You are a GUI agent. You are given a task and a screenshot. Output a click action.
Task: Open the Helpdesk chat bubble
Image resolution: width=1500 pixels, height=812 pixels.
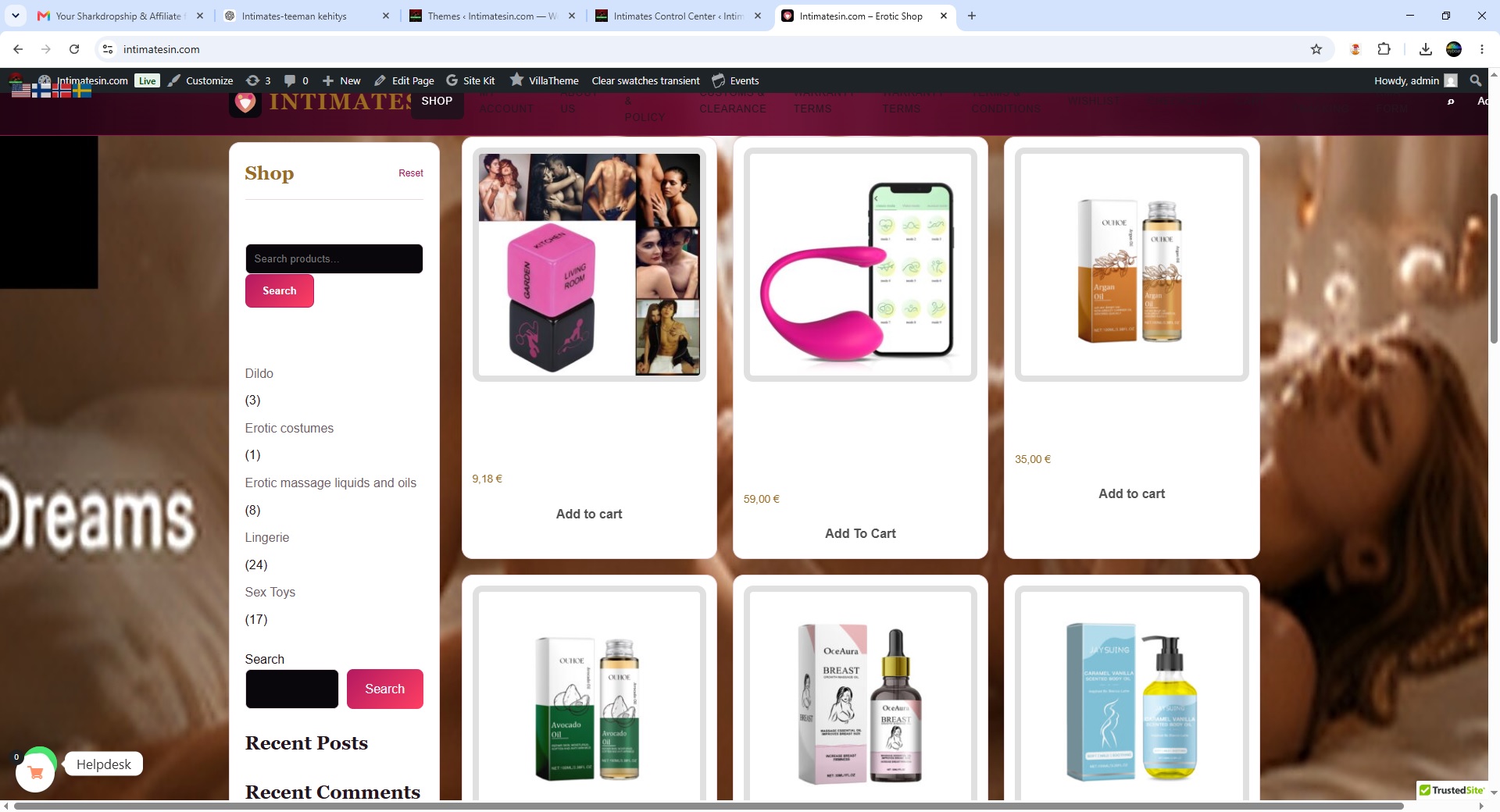click(103, 764)
